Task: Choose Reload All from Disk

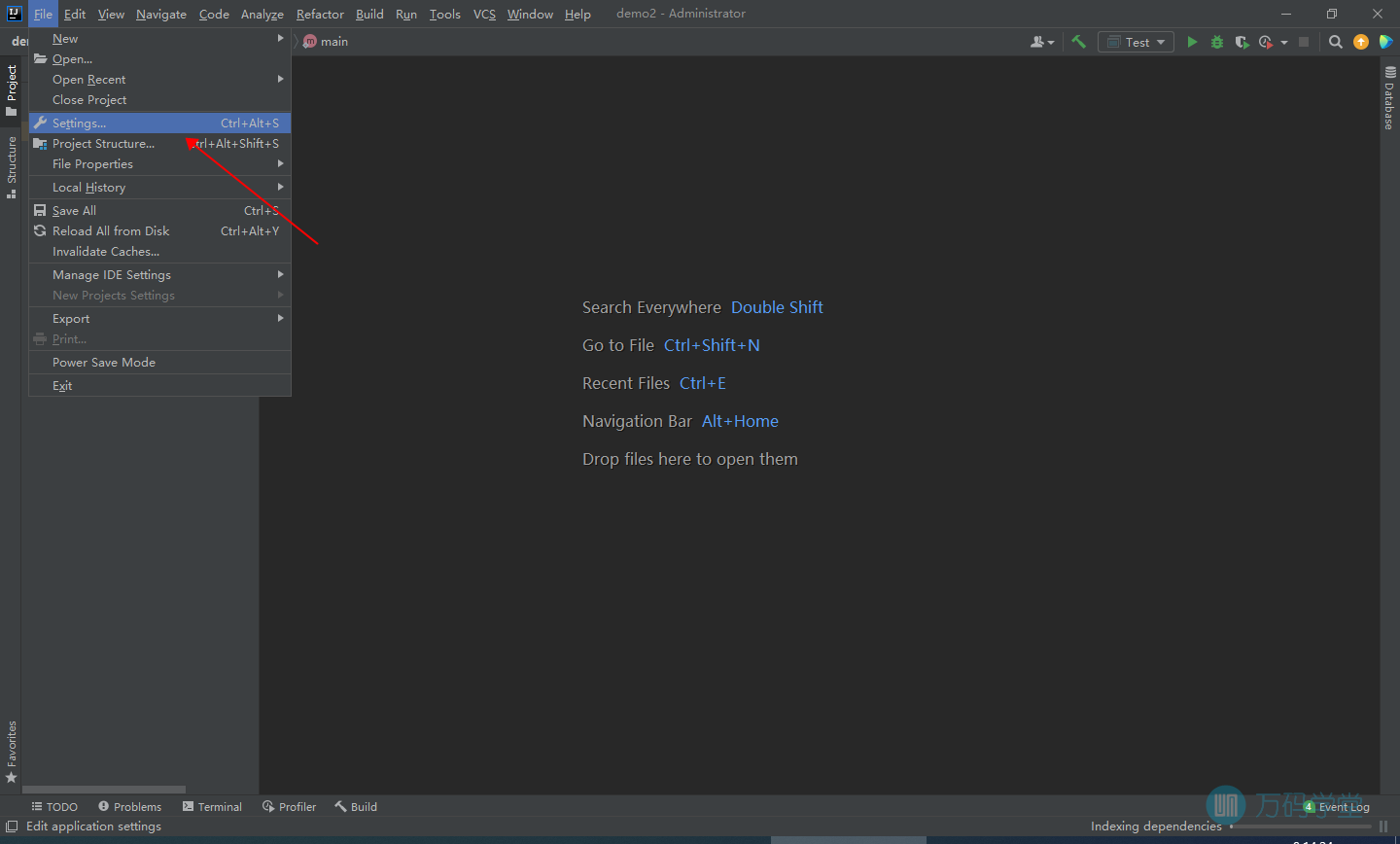Action: coord(159,231)
